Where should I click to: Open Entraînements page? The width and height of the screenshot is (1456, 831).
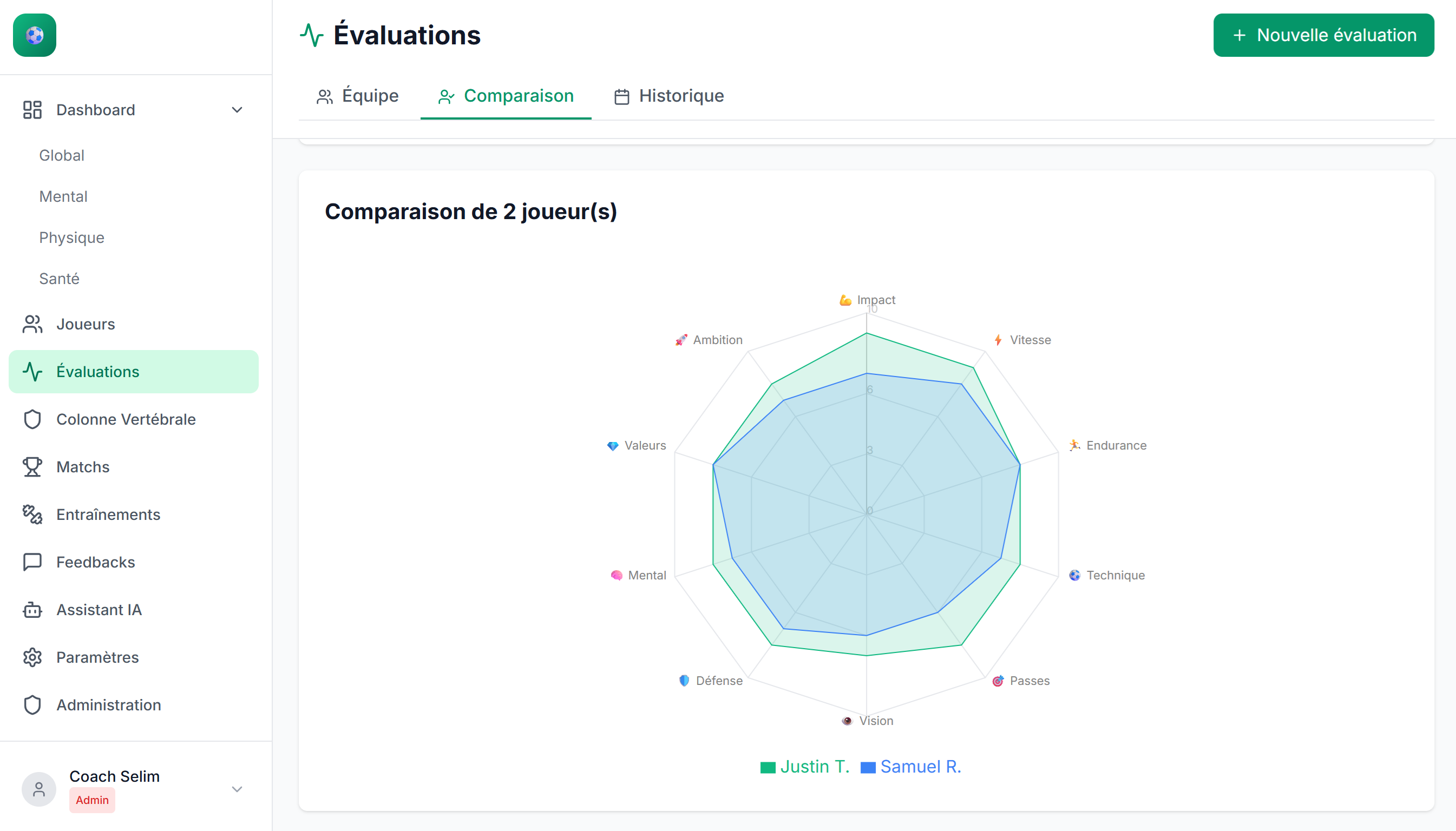coord(134,515)
